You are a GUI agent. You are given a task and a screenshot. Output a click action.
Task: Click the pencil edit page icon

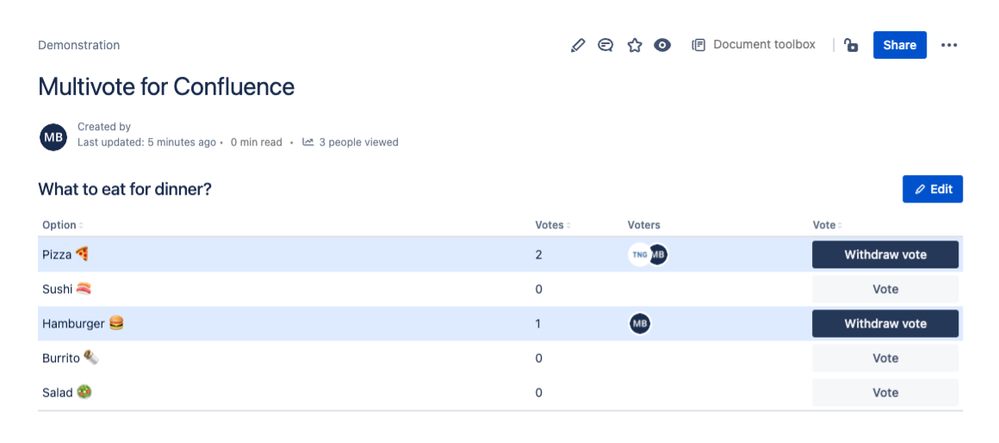tap(578, 45)
